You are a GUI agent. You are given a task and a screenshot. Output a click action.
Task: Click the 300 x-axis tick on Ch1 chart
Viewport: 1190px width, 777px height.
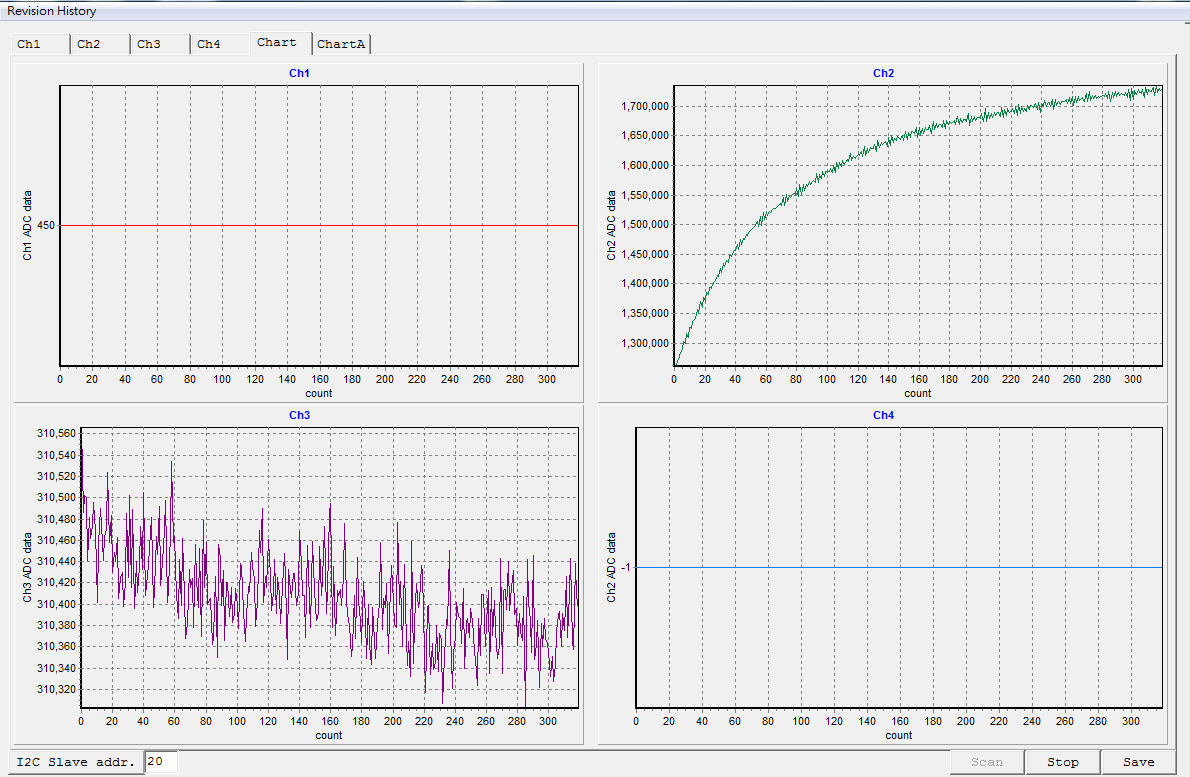[x=547, y=379]
